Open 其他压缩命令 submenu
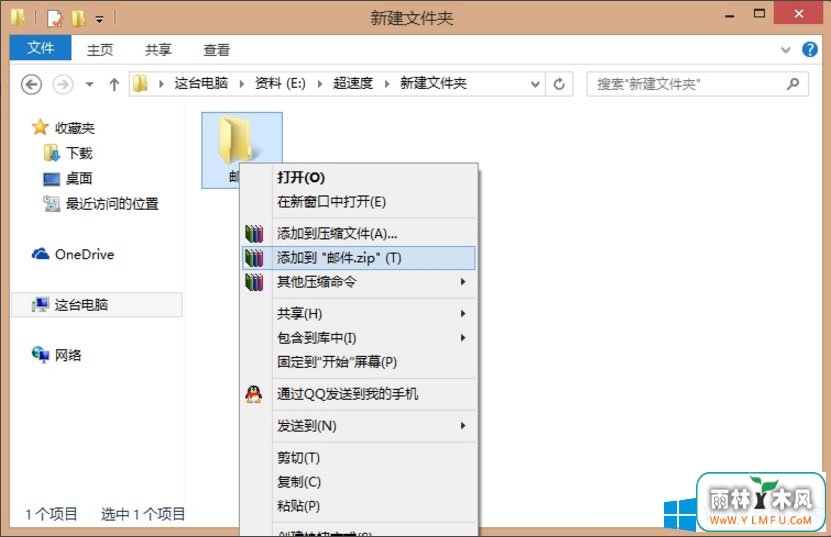This screenshot has width=831, height=537. (359, 281)
